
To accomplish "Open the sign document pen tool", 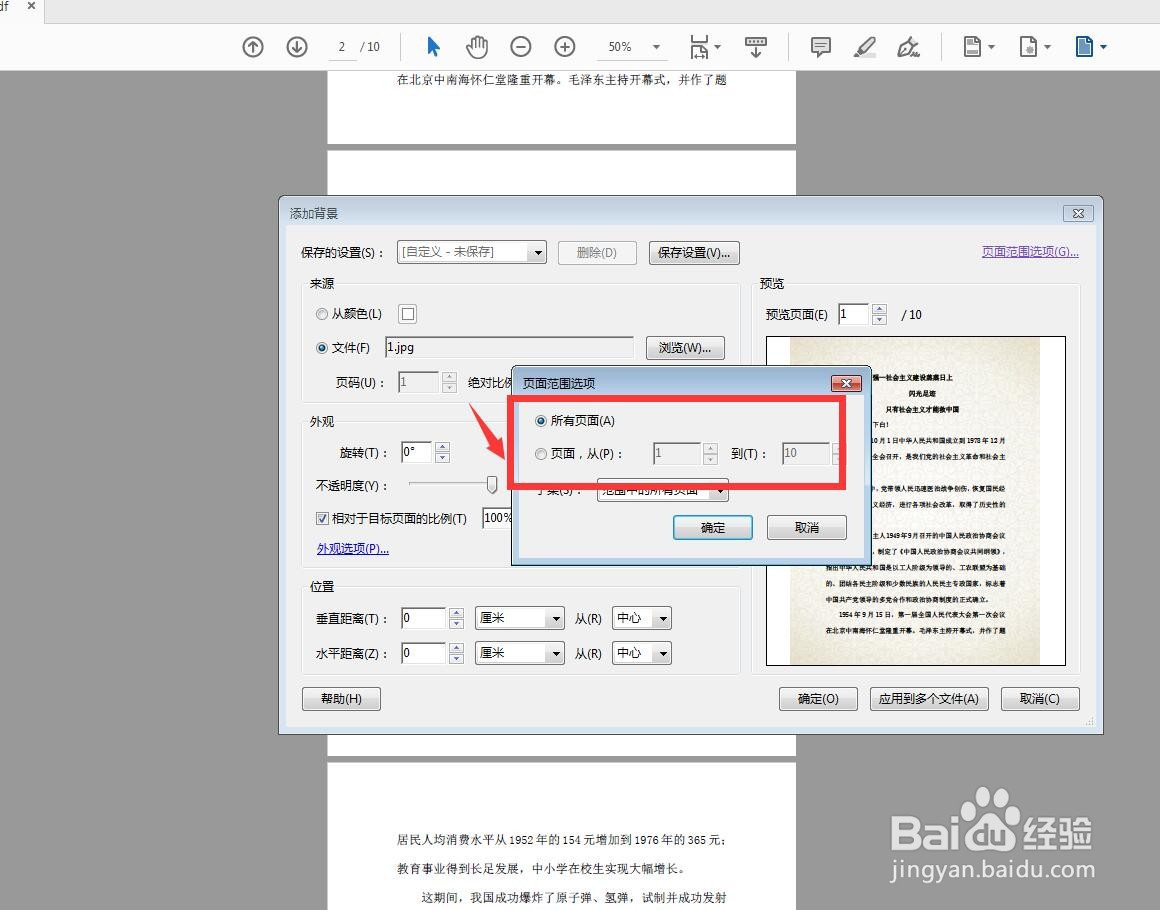I will coord(908,47).
